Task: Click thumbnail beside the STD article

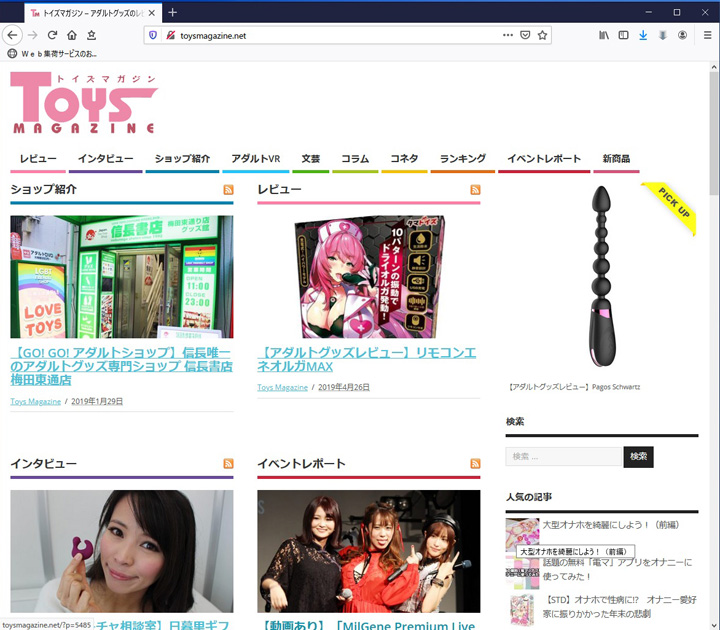Action: [522, 610]
